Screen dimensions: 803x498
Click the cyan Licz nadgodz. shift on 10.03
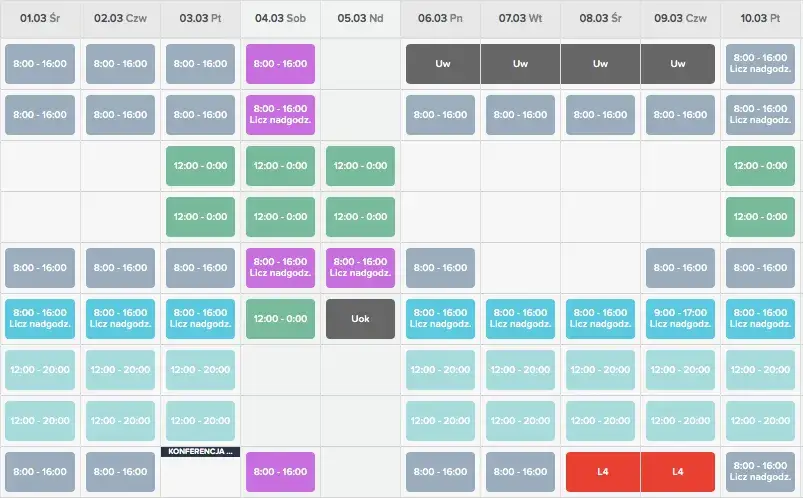(761, 319)
